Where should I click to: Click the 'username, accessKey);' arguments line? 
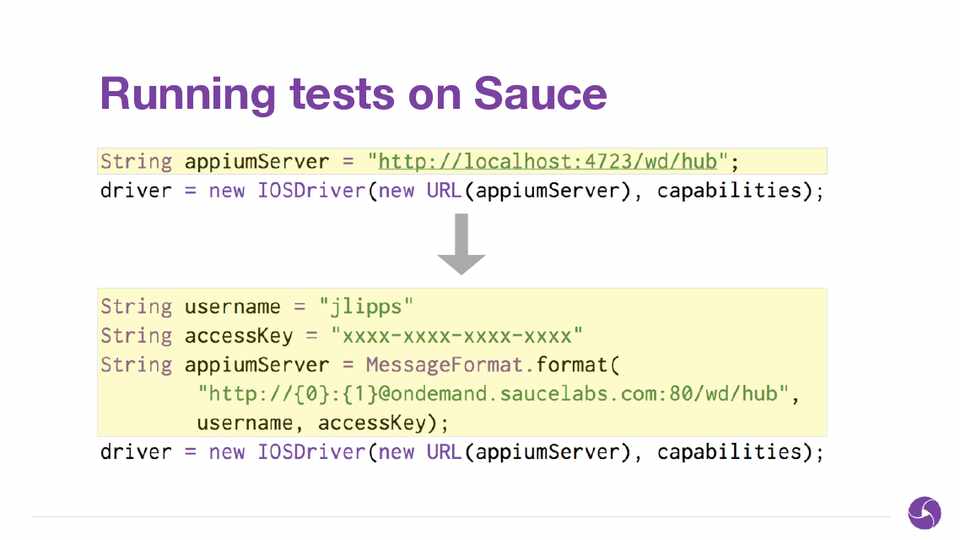[x=323, y=423]
